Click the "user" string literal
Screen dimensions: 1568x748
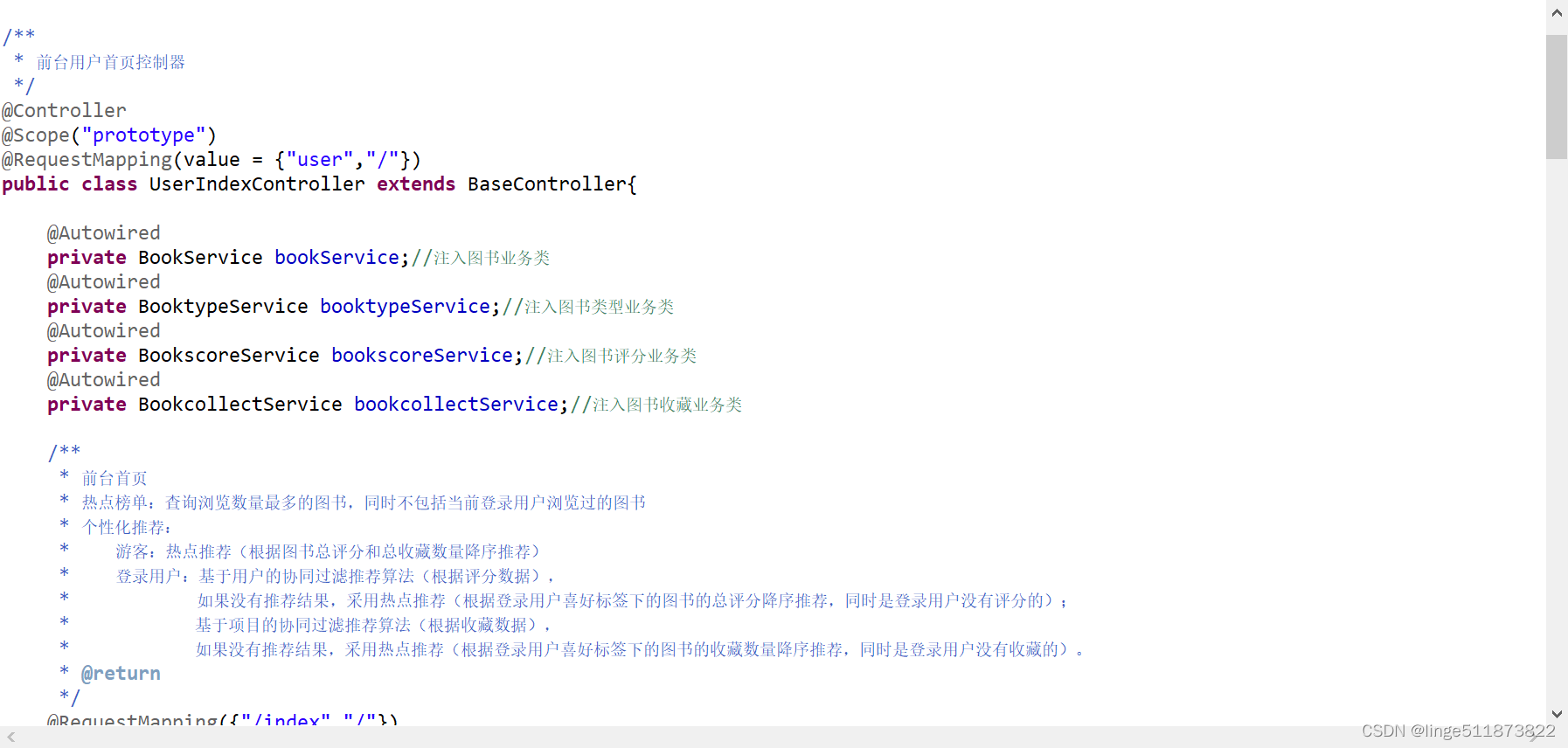pos(320,160)
